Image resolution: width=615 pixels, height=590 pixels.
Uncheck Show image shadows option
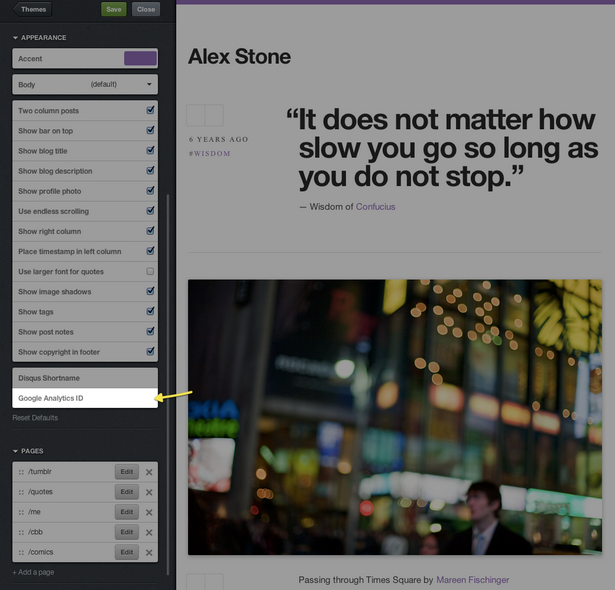click(150, 291)
